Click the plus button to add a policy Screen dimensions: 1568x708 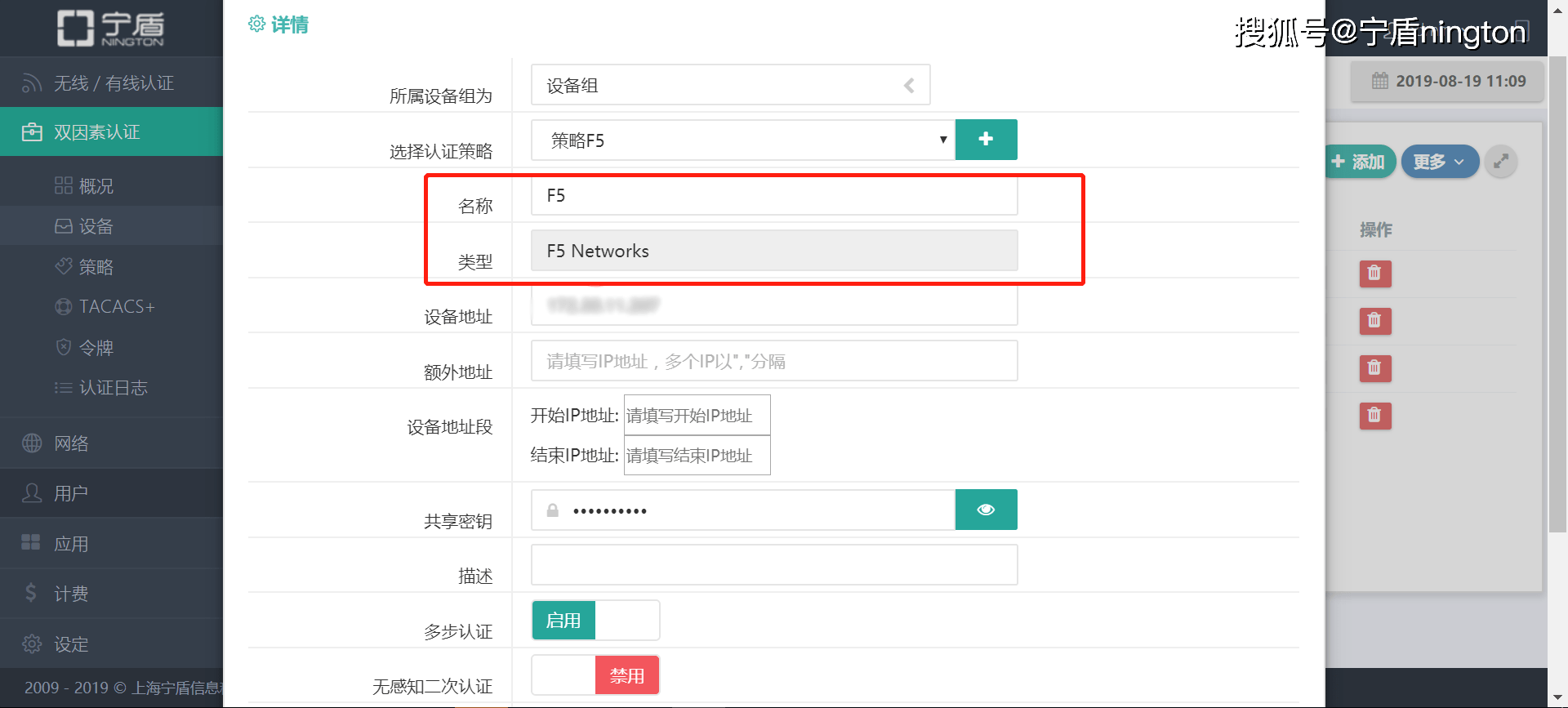pos(986,140)
